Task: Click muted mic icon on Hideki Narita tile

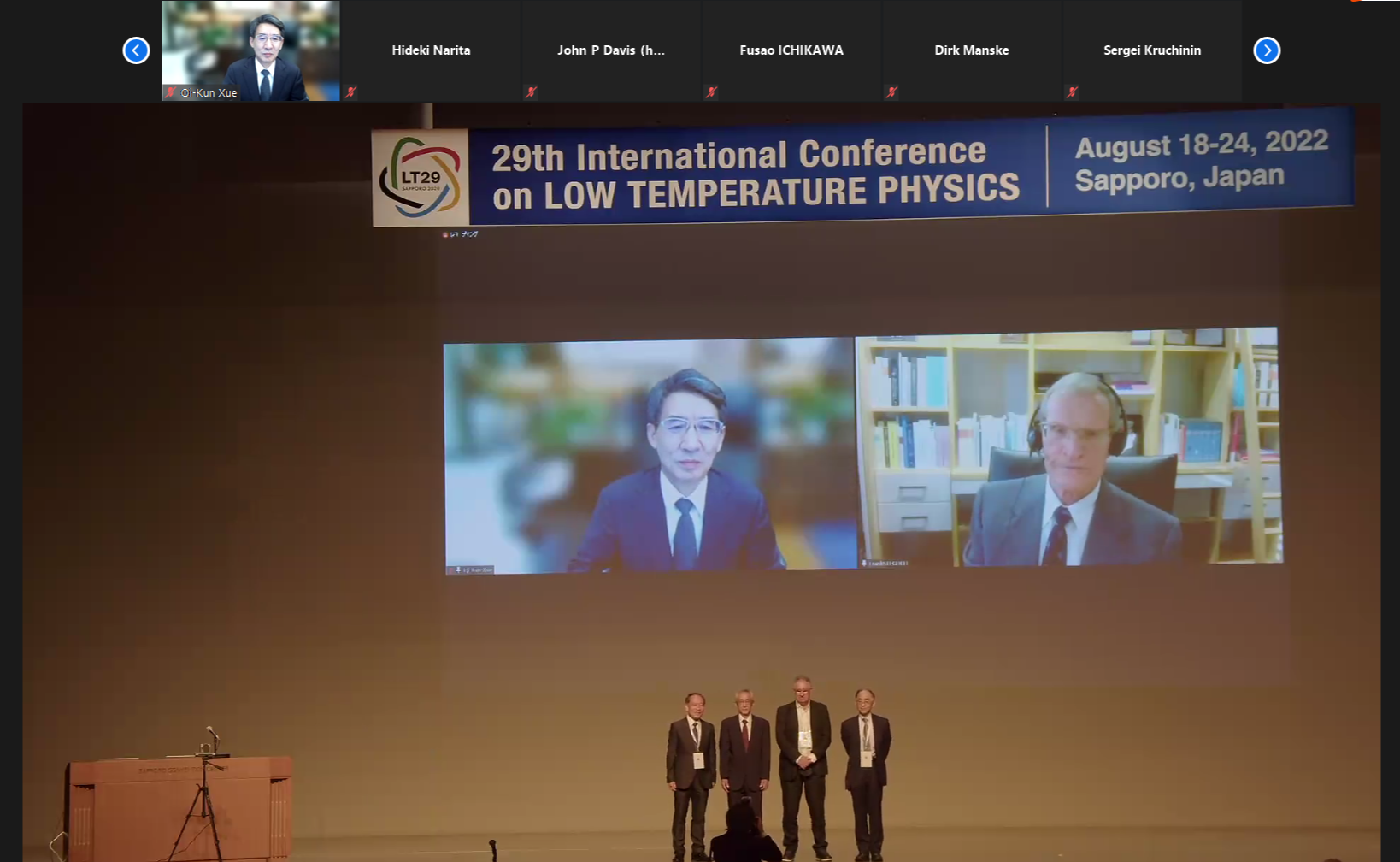Action: [x=351, y=92]
